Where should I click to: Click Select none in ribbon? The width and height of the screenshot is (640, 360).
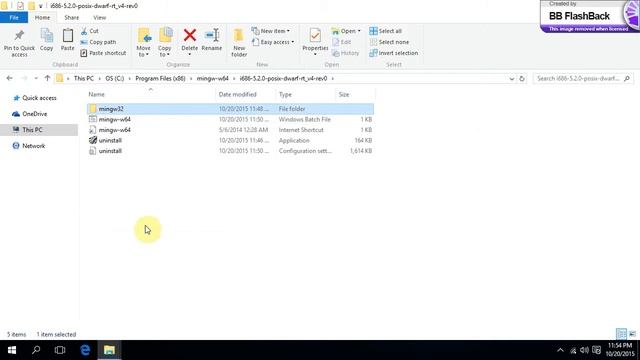point(389,42)
